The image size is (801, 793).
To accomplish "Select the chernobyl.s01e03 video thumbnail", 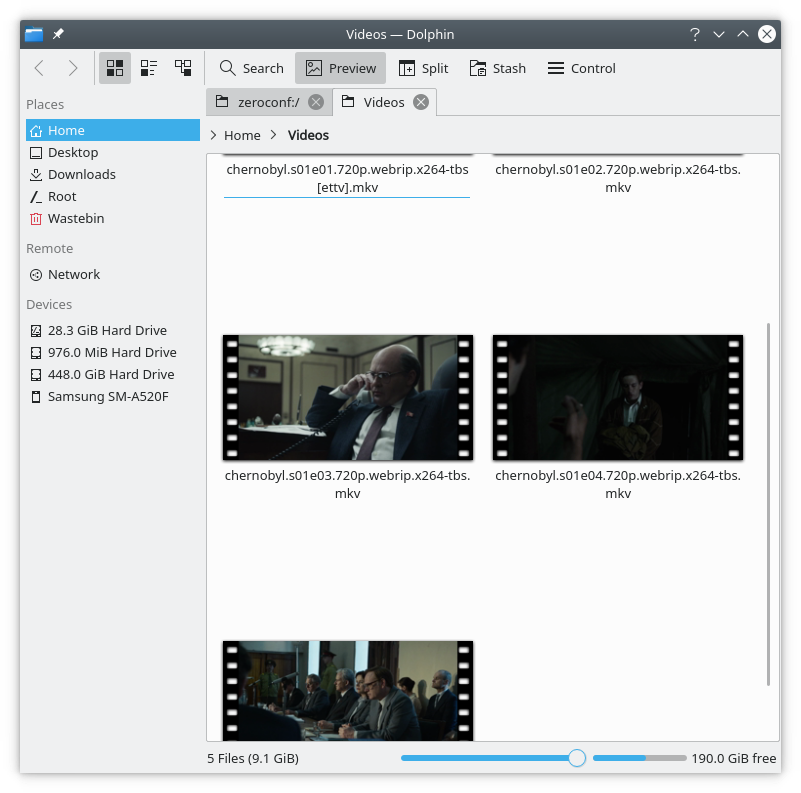I will coord(347,398).
